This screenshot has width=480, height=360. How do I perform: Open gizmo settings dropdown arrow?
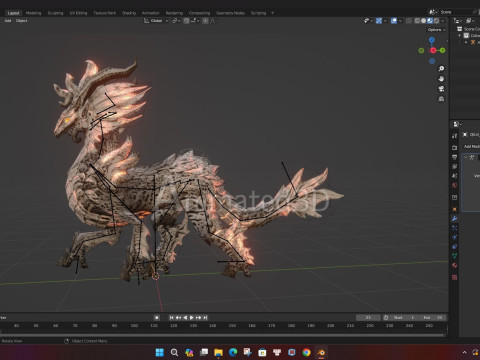point(385,21)
